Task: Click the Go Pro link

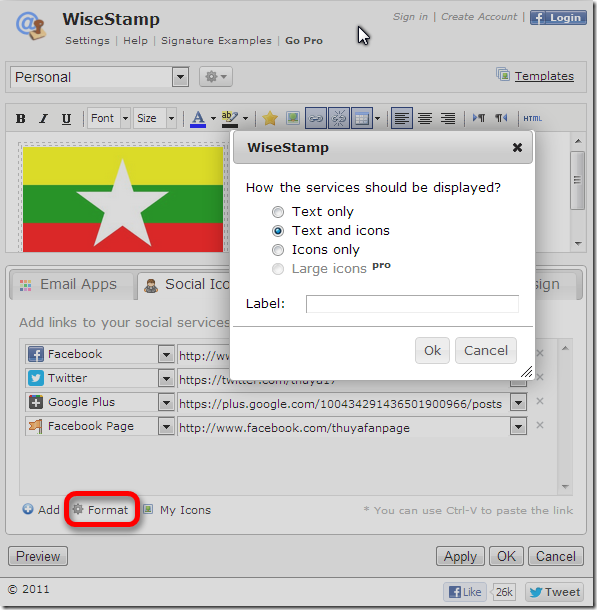Action: point(304,40)
